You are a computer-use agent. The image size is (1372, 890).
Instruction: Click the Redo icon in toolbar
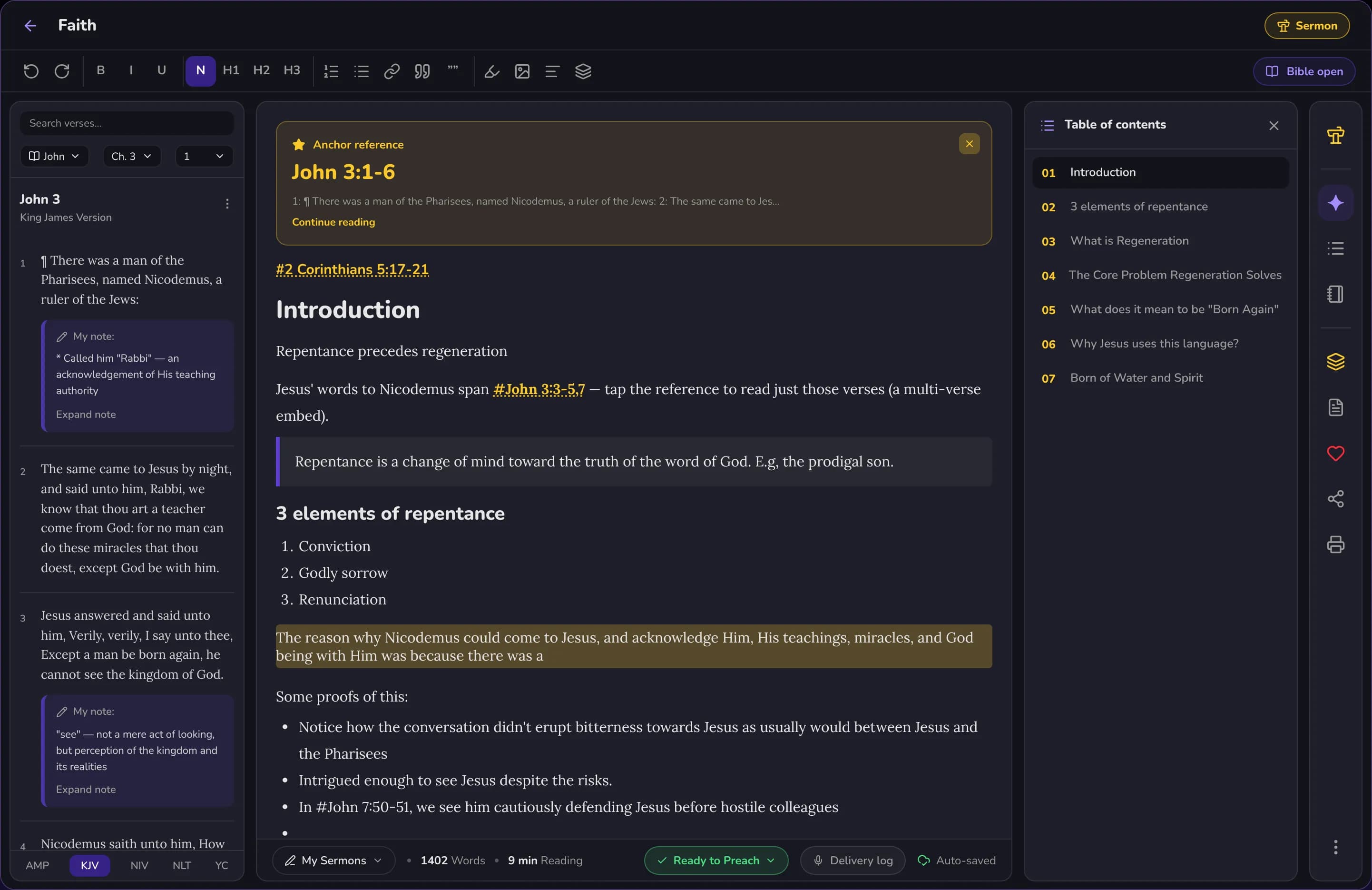click(62, 71)
